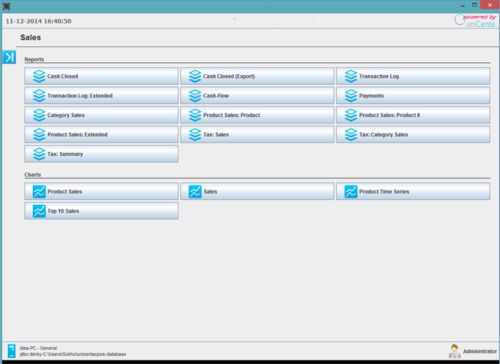Click the Transaction Log stack icon

(351, 76)
